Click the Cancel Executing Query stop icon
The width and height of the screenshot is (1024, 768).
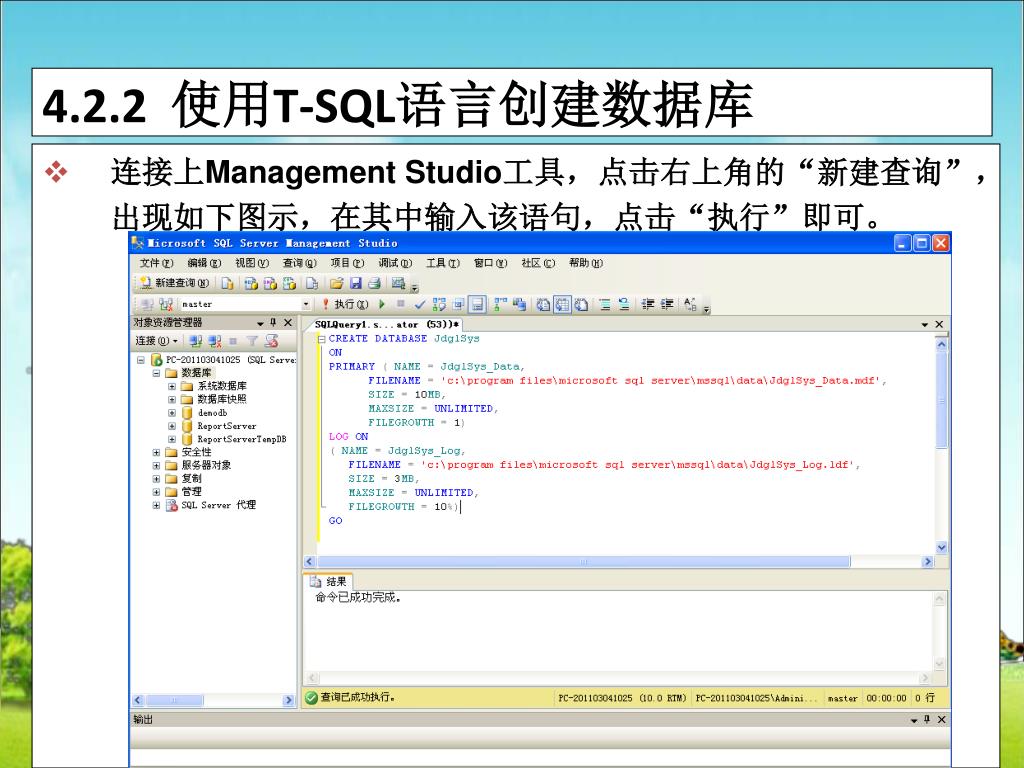(400, 304)
